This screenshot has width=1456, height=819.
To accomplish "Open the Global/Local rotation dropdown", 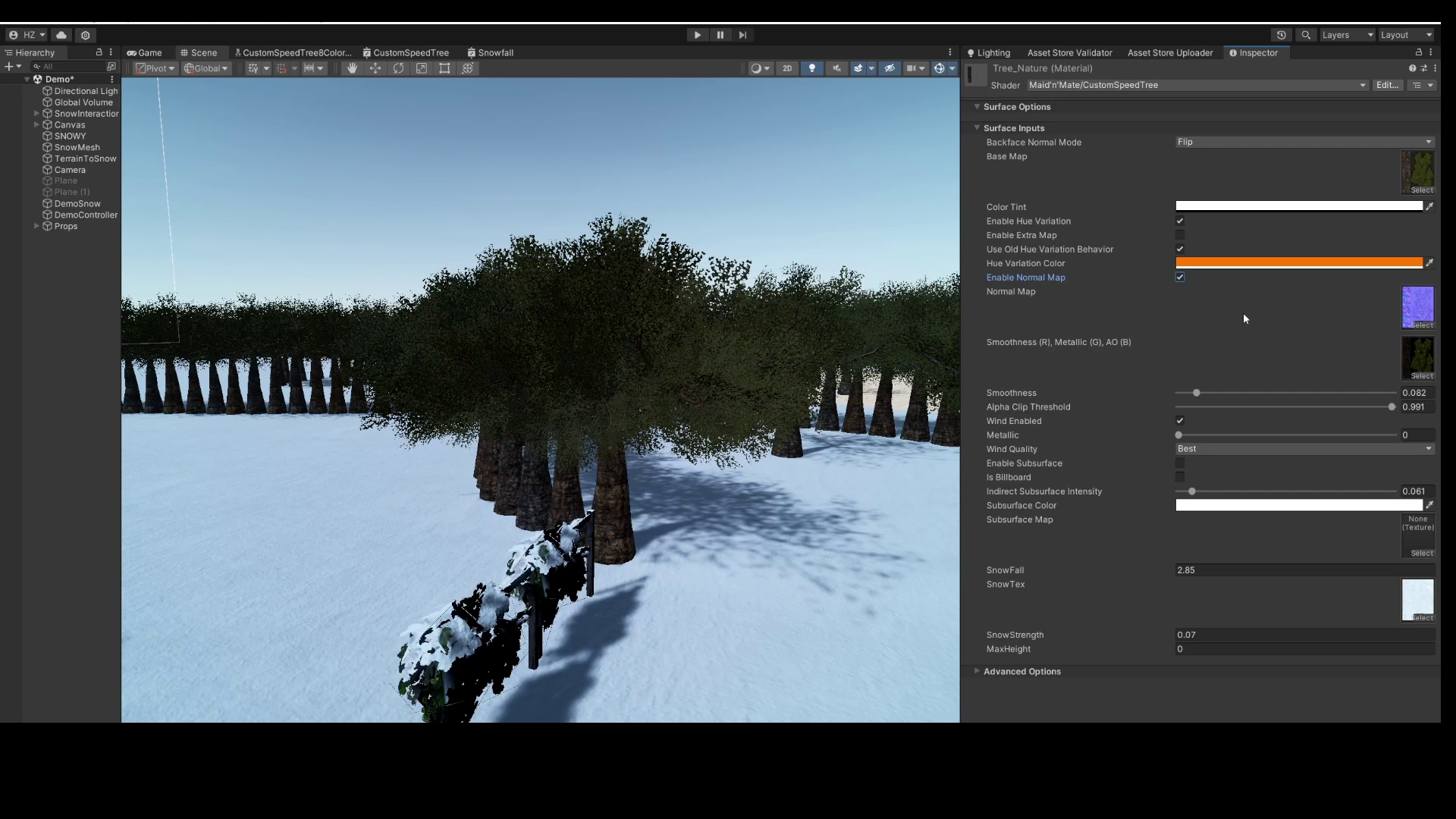I will click(x=206, y=68).
